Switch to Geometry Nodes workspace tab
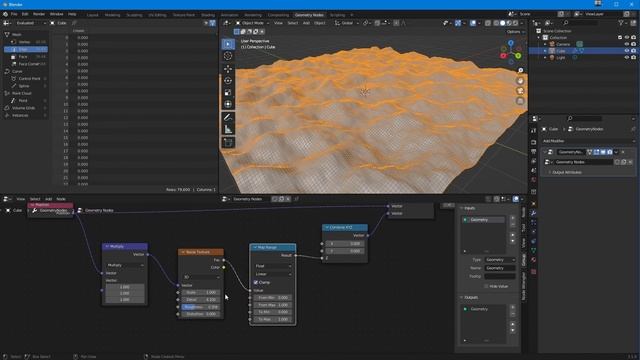The width and height of the screenshot is (640, 360). [x=309, y=15]
